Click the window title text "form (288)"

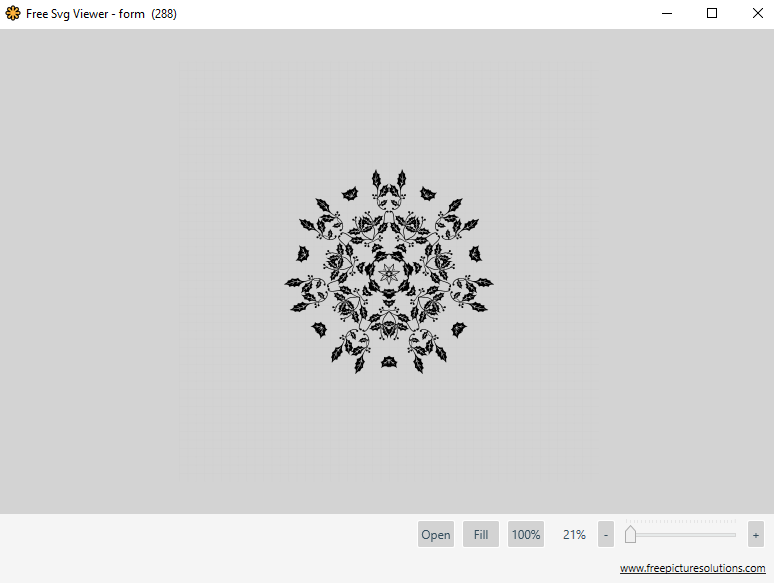tap(147, 14)
